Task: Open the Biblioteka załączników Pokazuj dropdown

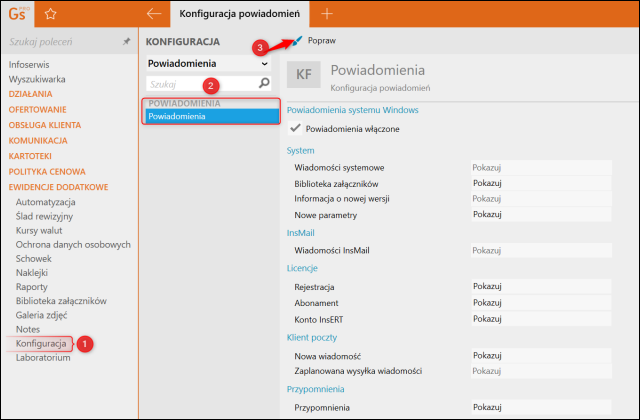Action: [541, 183]
